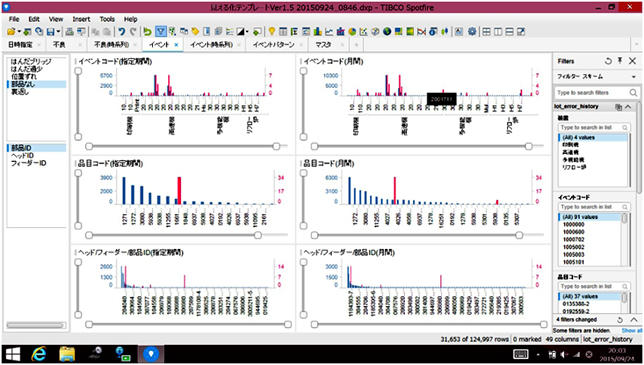Select (All) 37 values in 品目コード filter
Image resolution: width=644 pixels, height=365 pixels.
tap(590, 296)
